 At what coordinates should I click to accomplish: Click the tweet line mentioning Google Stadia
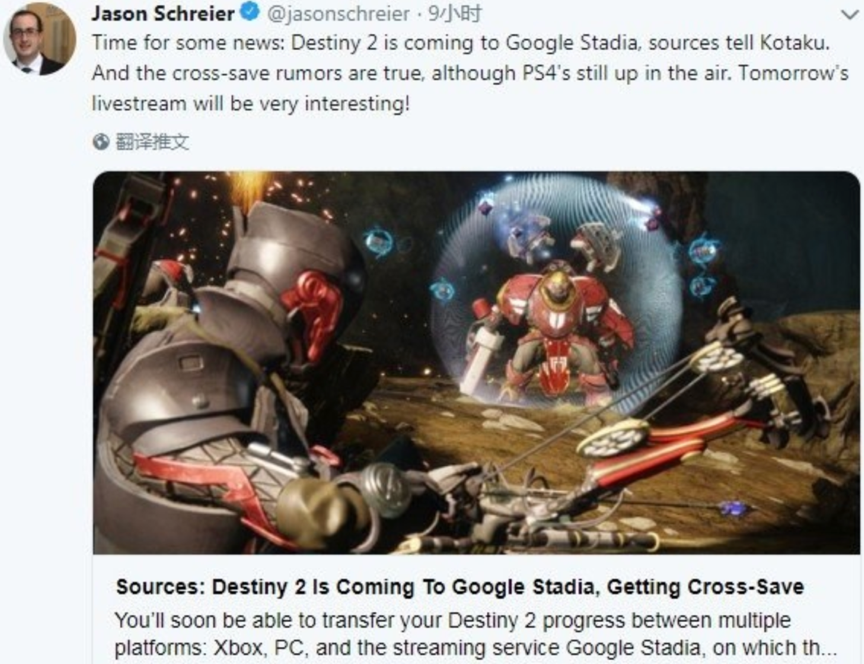pos(461,43)
